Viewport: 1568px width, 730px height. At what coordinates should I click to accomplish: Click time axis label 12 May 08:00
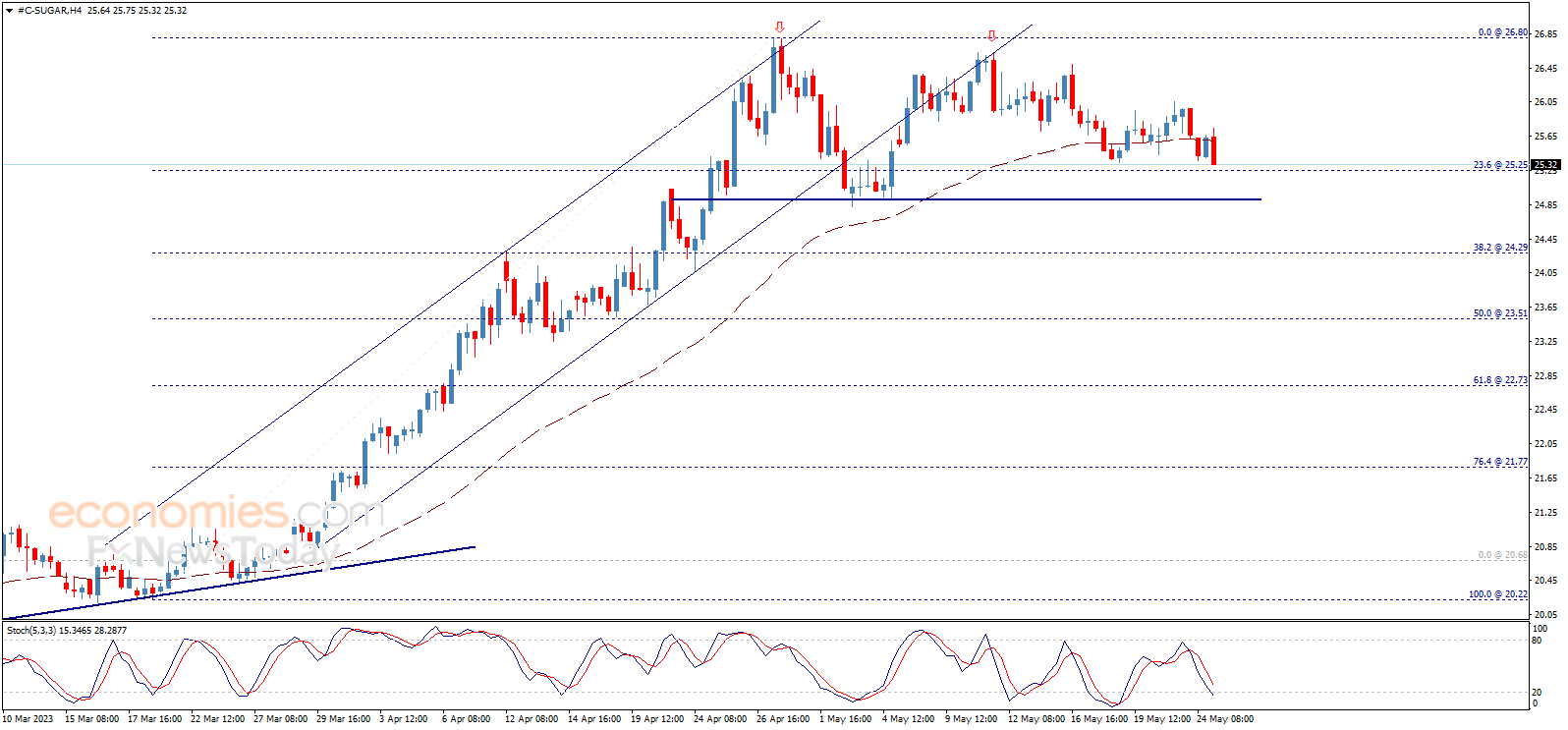(1036, 719)
